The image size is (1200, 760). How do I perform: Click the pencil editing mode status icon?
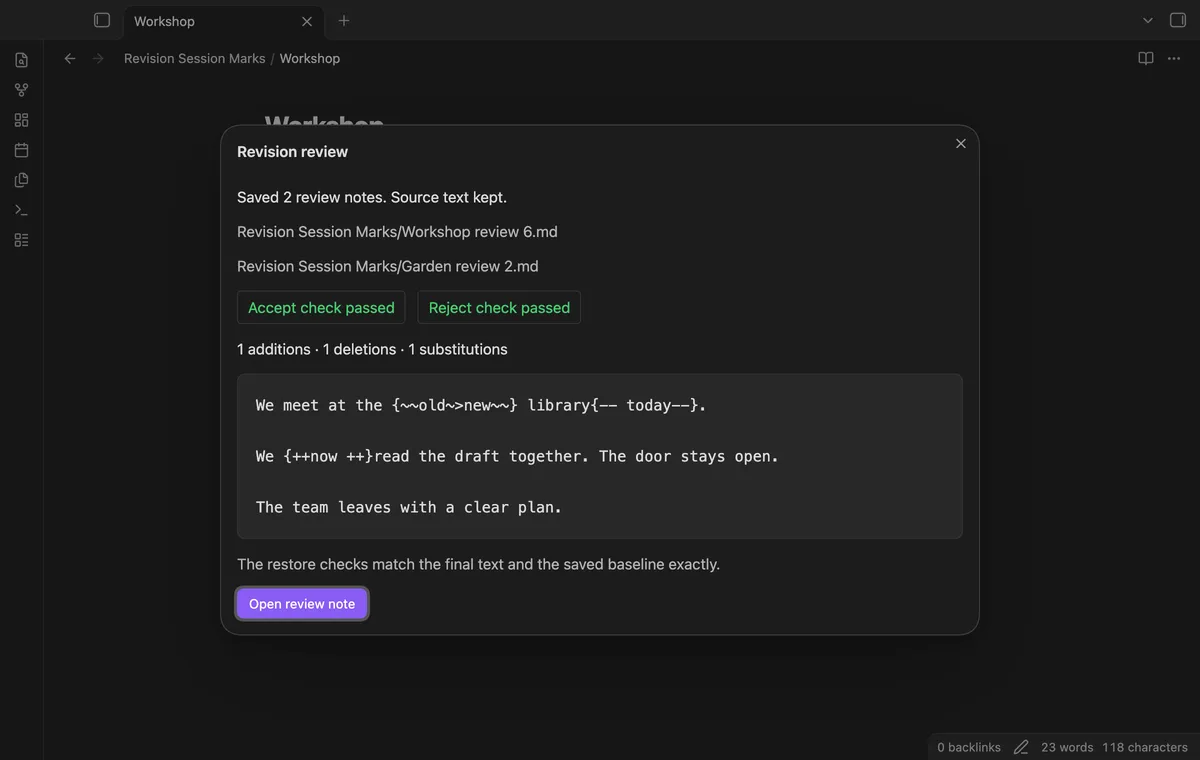[x=1021, y=747]
